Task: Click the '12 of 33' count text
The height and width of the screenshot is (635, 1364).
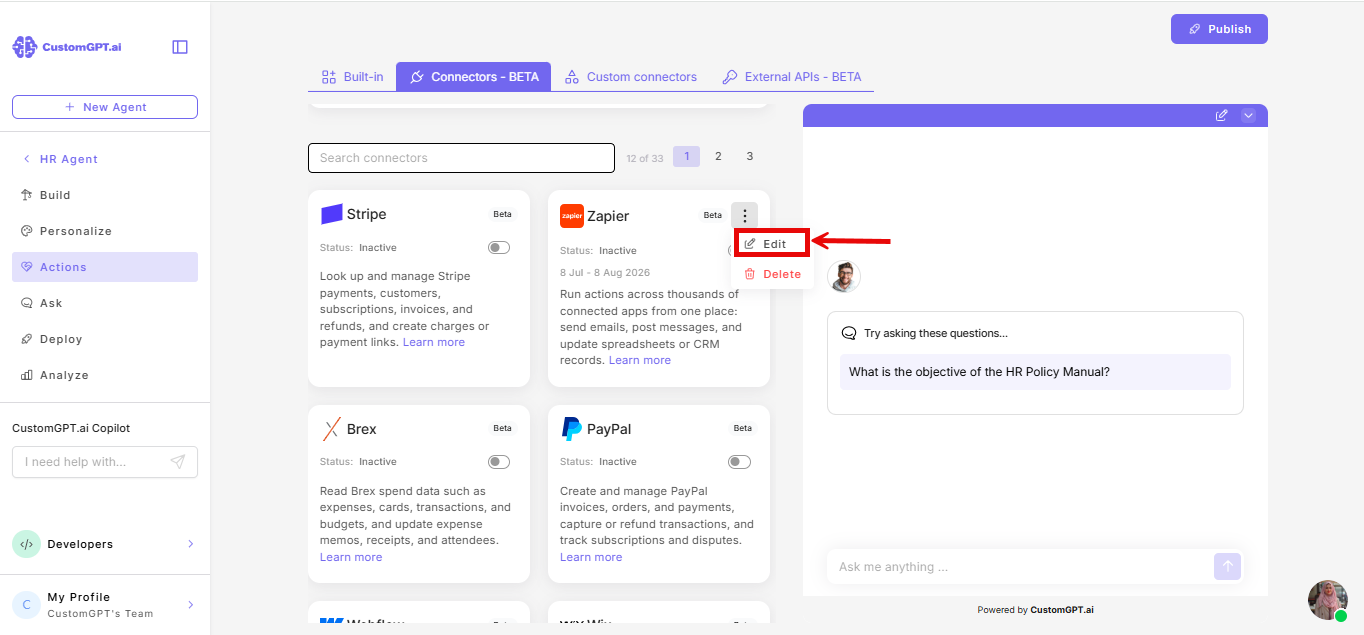Action: tap(645, 158)
